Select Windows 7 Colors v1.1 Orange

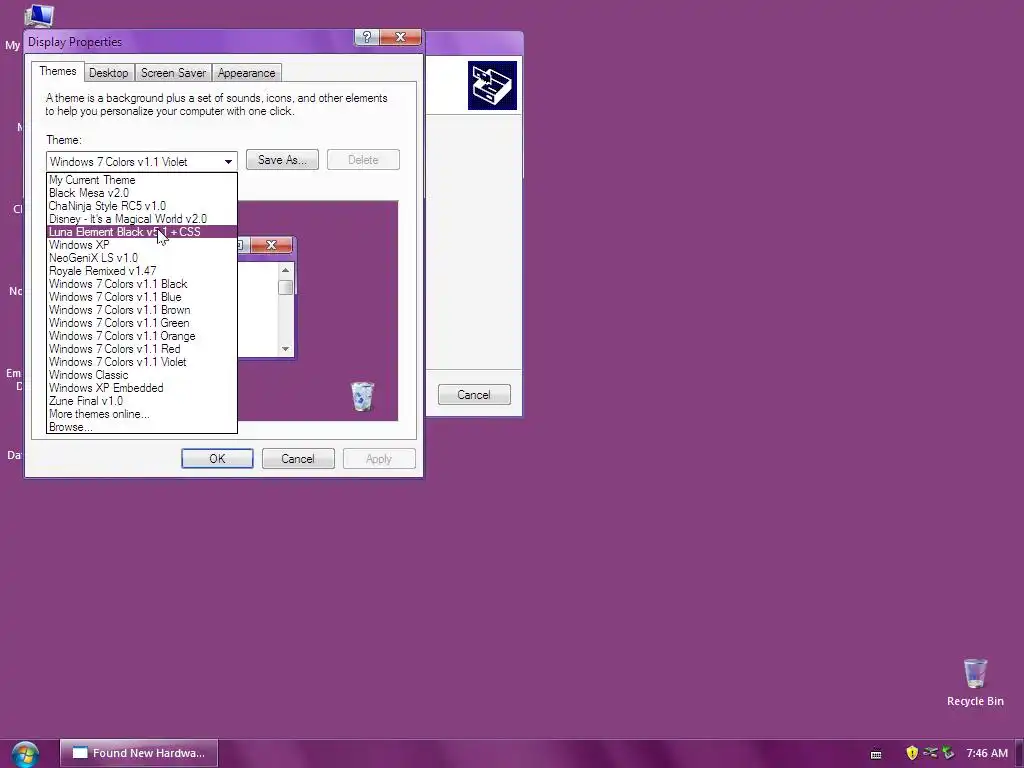tap(142, 336)
